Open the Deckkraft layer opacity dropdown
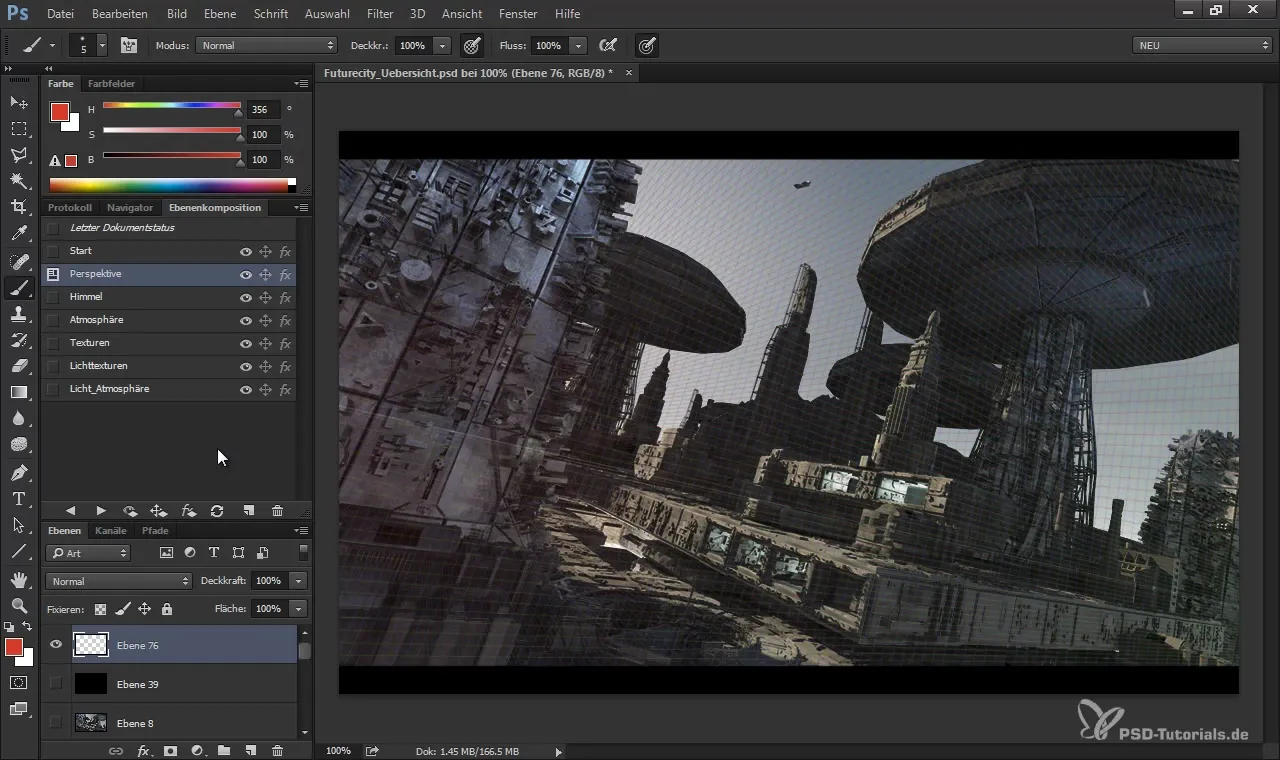The width and height of the screenshot is (1280, 760). [298, 581]
